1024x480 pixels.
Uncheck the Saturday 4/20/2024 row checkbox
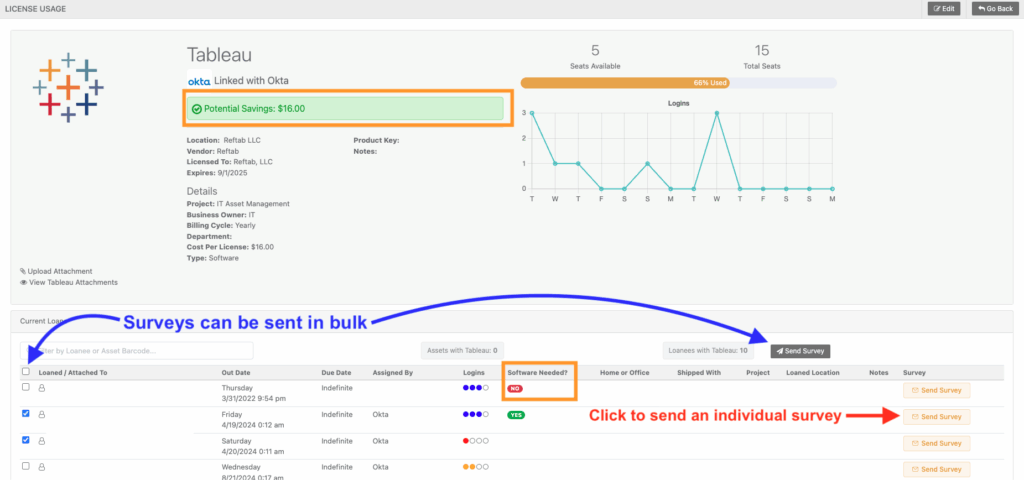point(26,439)
